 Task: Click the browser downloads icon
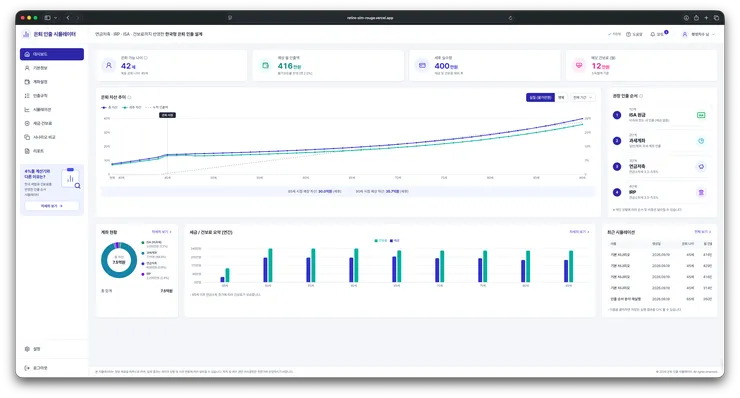point(686,18)
